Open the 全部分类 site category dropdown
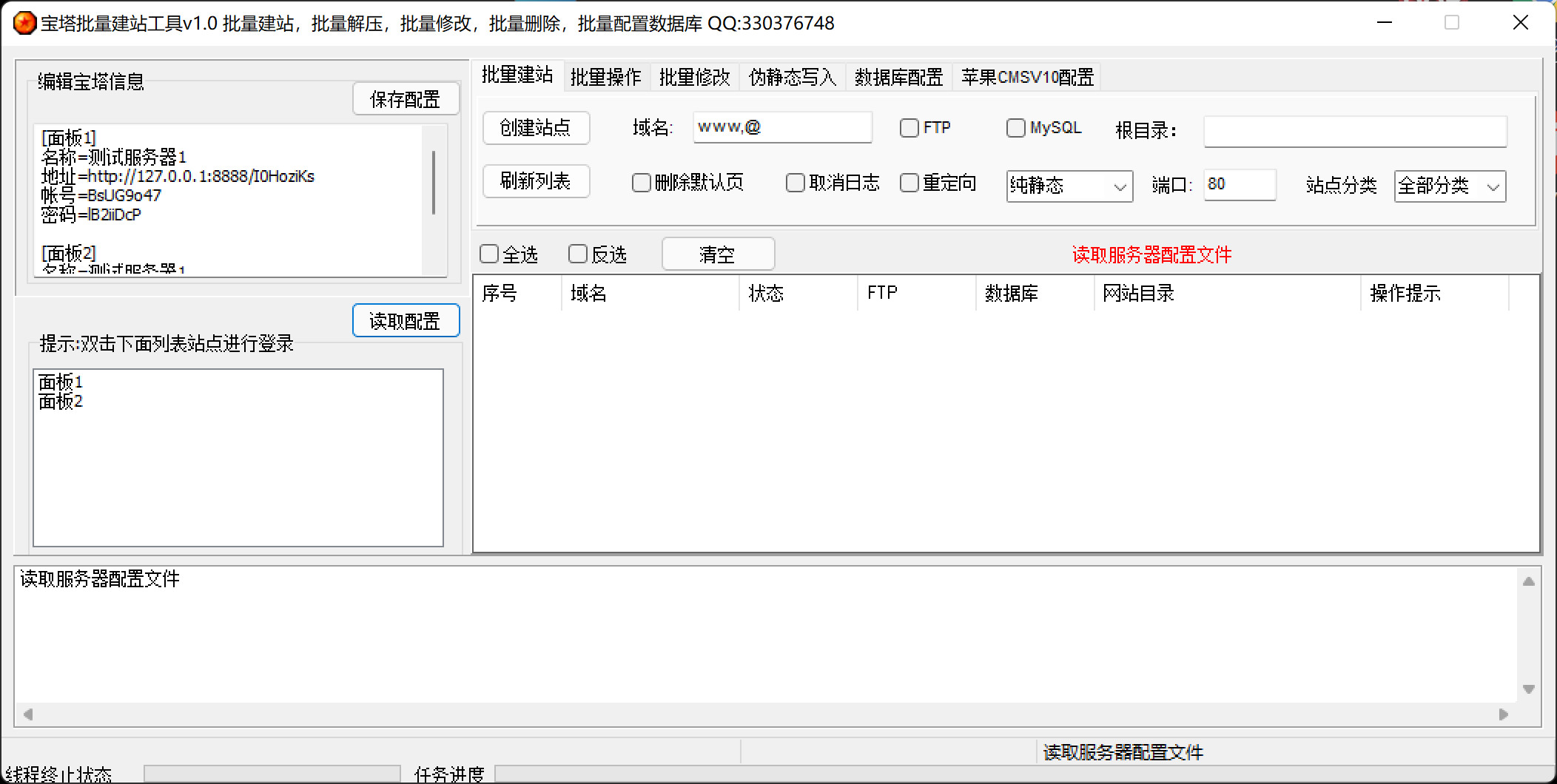The image size is (1557, 784). click(1450, 186)
